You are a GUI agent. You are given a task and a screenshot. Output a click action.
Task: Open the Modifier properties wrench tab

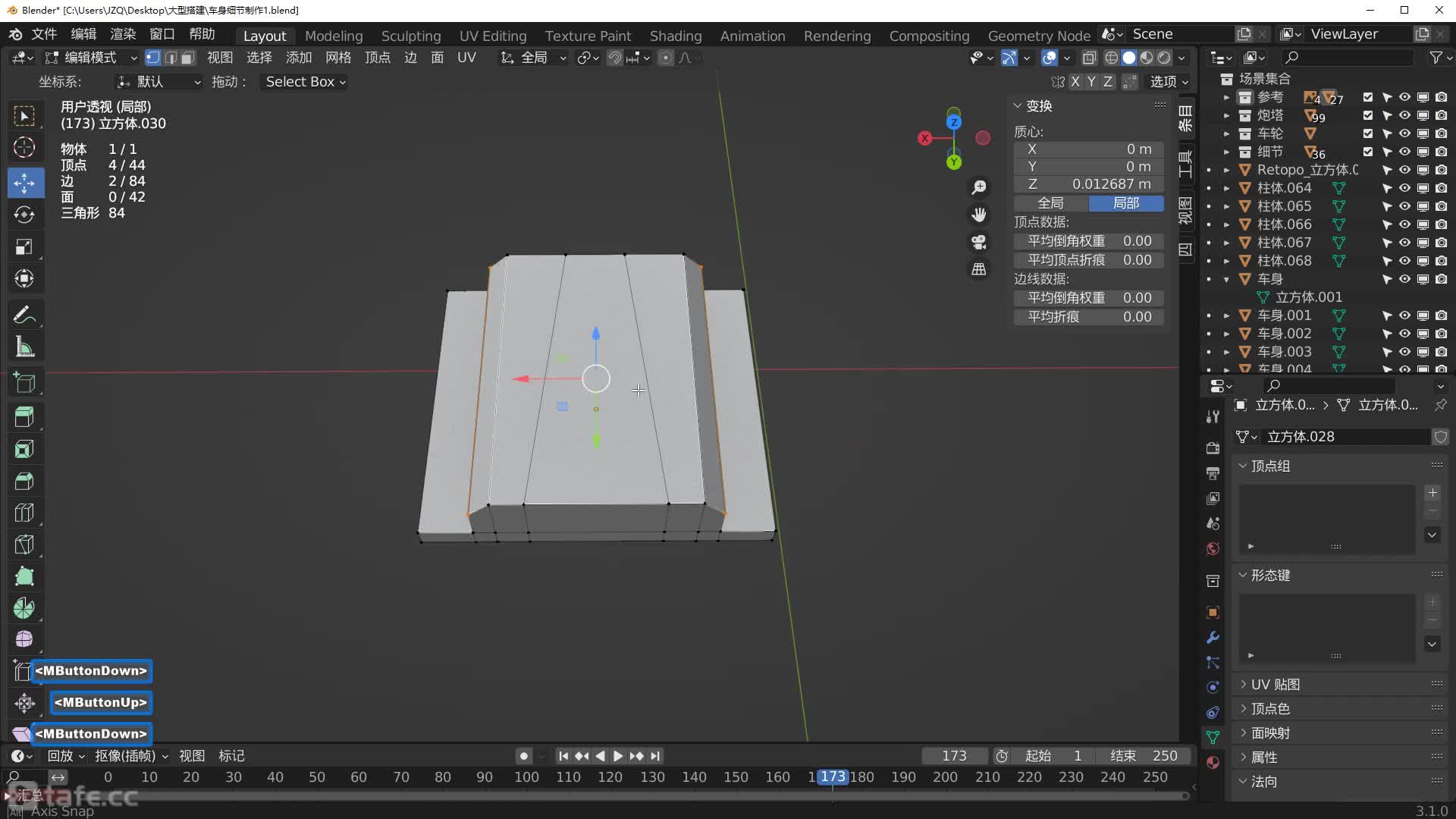click(x=1213, y=637)
